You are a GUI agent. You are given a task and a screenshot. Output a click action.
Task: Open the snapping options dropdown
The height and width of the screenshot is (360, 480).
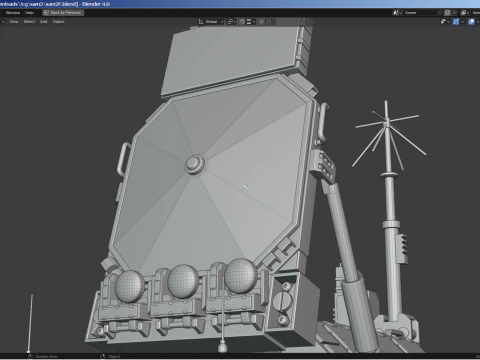(x=251, y=22)
